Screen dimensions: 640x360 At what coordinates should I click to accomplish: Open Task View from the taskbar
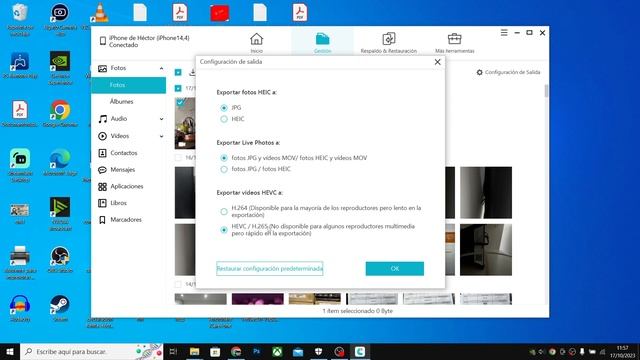click(173, 351)
